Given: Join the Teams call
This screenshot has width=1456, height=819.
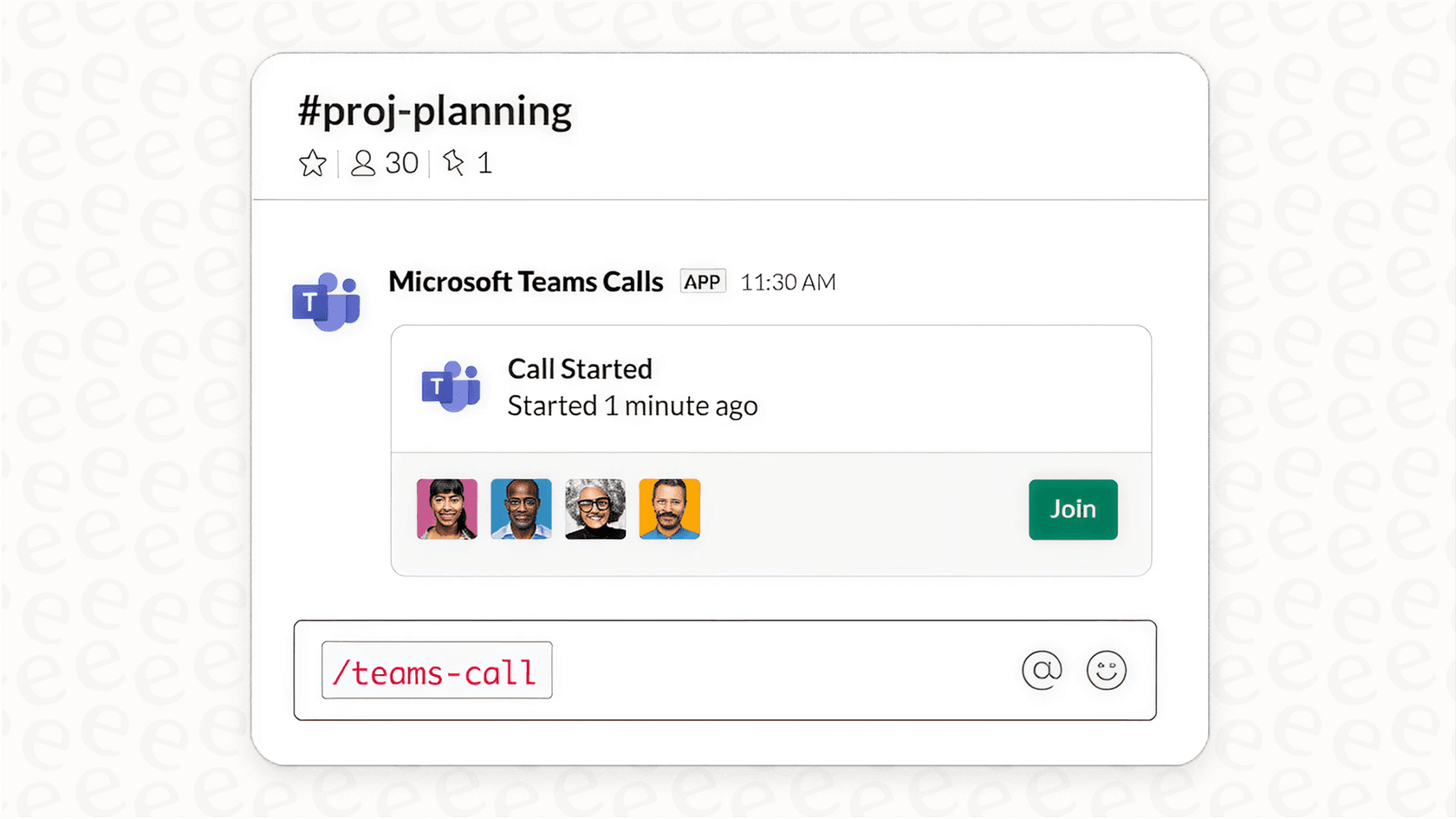Looking at the screenshot, I should click(x=1072, y=510).
